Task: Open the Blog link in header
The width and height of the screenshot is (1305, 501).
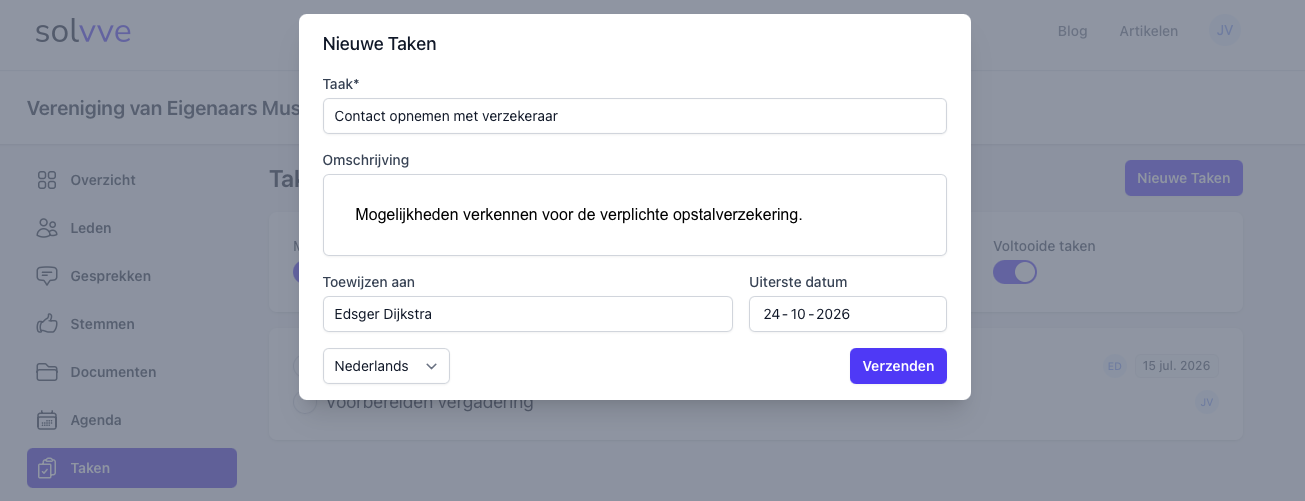Action: [x=1072, y=31]
